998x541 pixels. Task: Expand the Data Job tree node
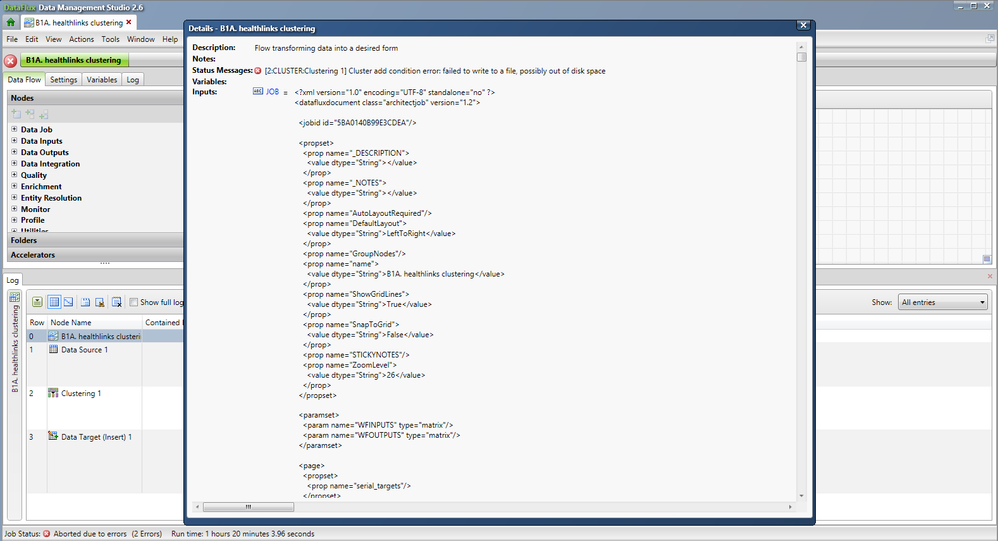(14, 129)
